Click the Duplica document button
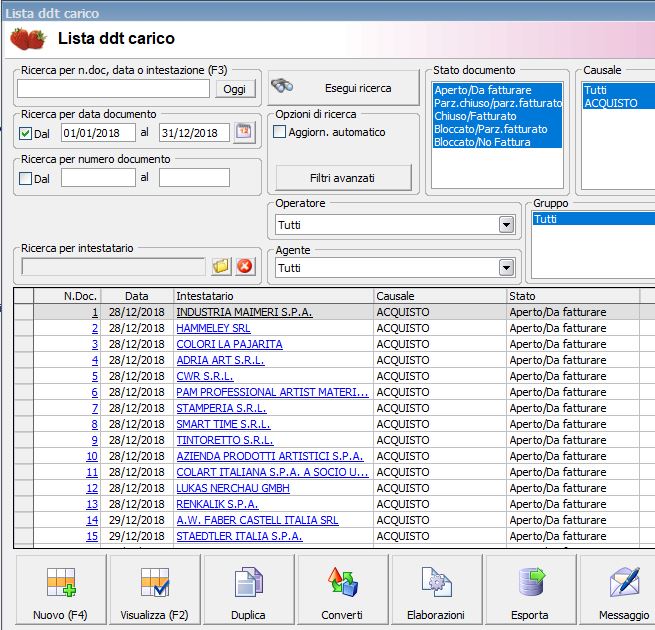Screen dimensions: 655x630 click(248, 589)
